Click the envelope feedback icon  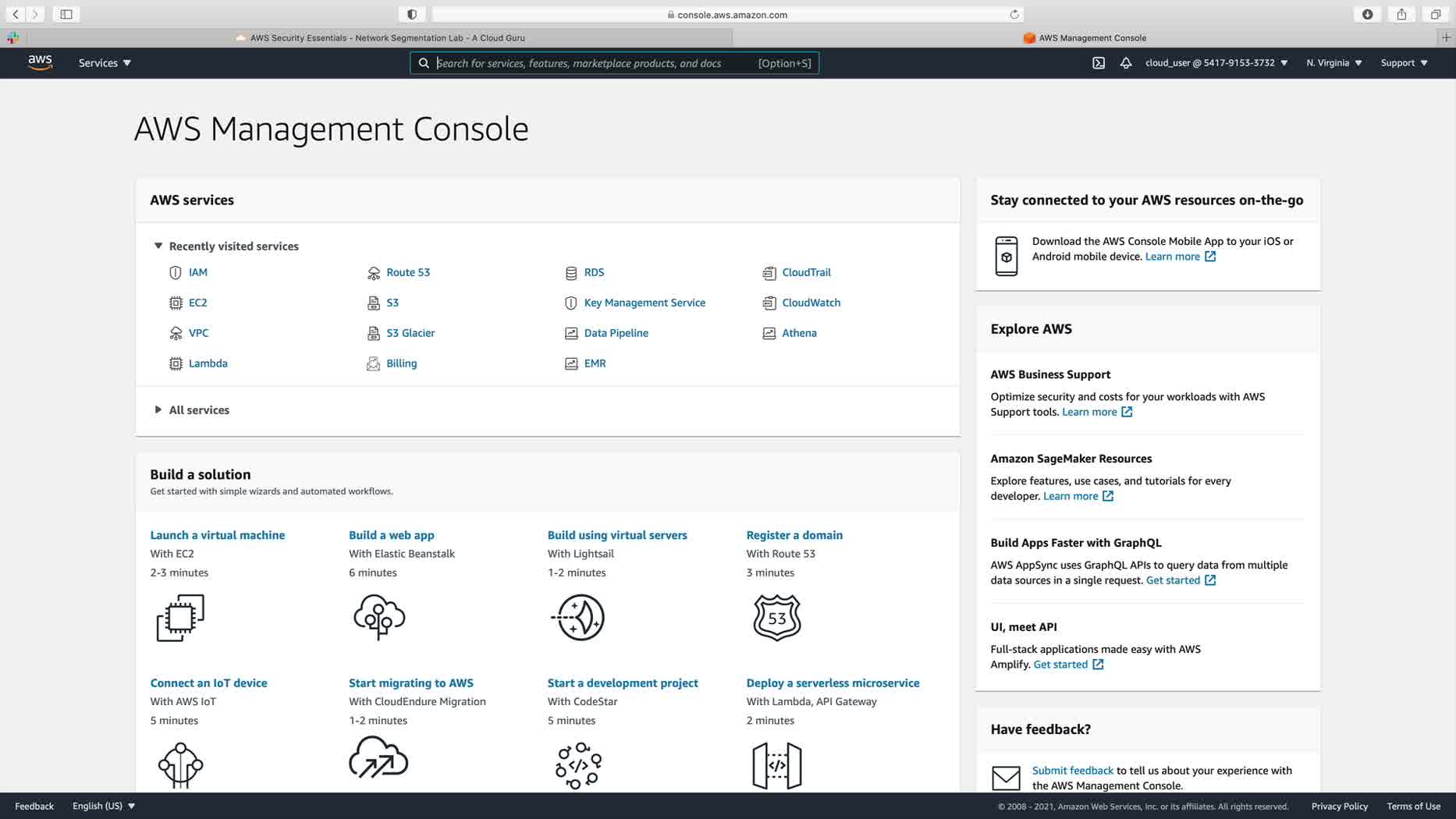(x=1006, y=778)
